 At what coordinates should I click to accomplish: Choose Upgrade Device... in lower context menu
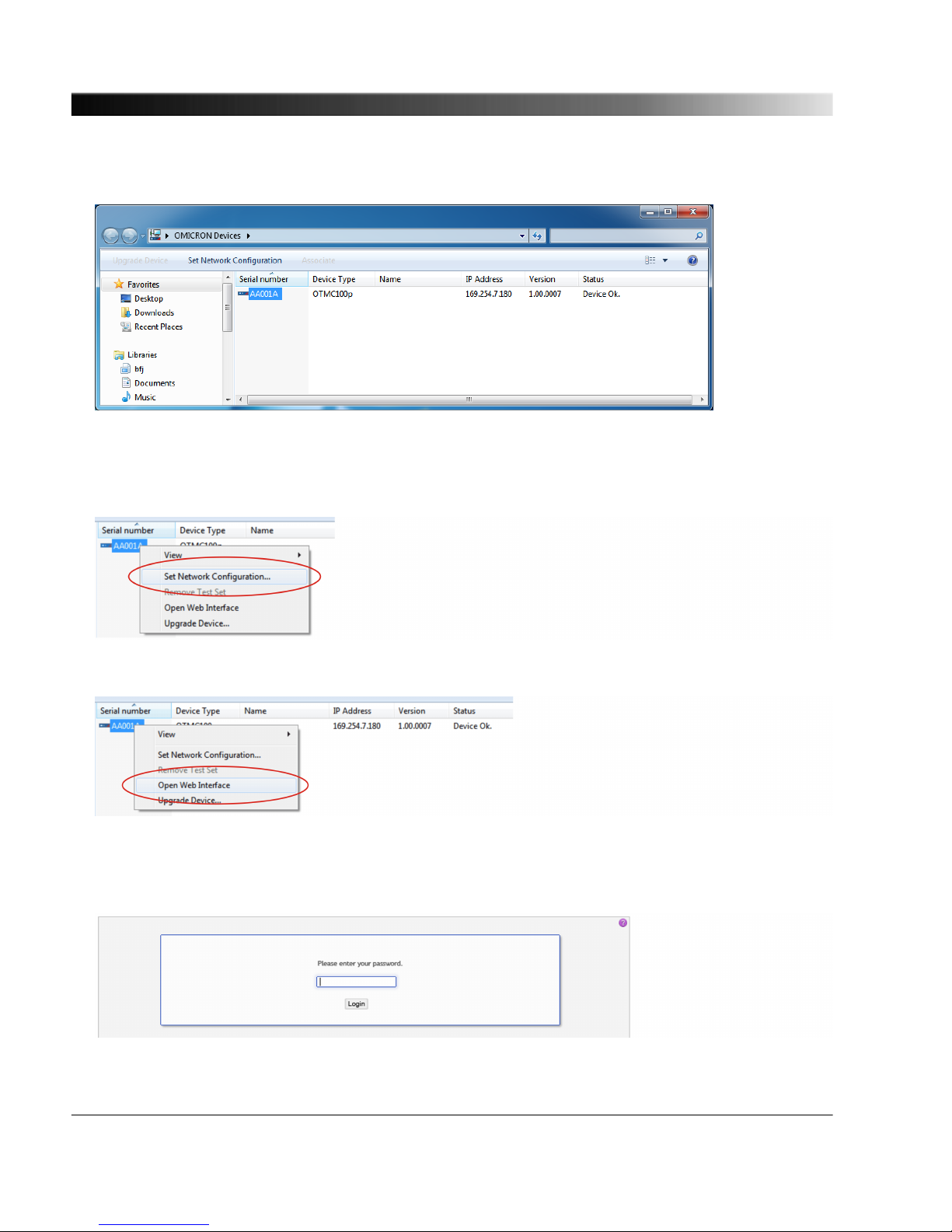[217, 801]
